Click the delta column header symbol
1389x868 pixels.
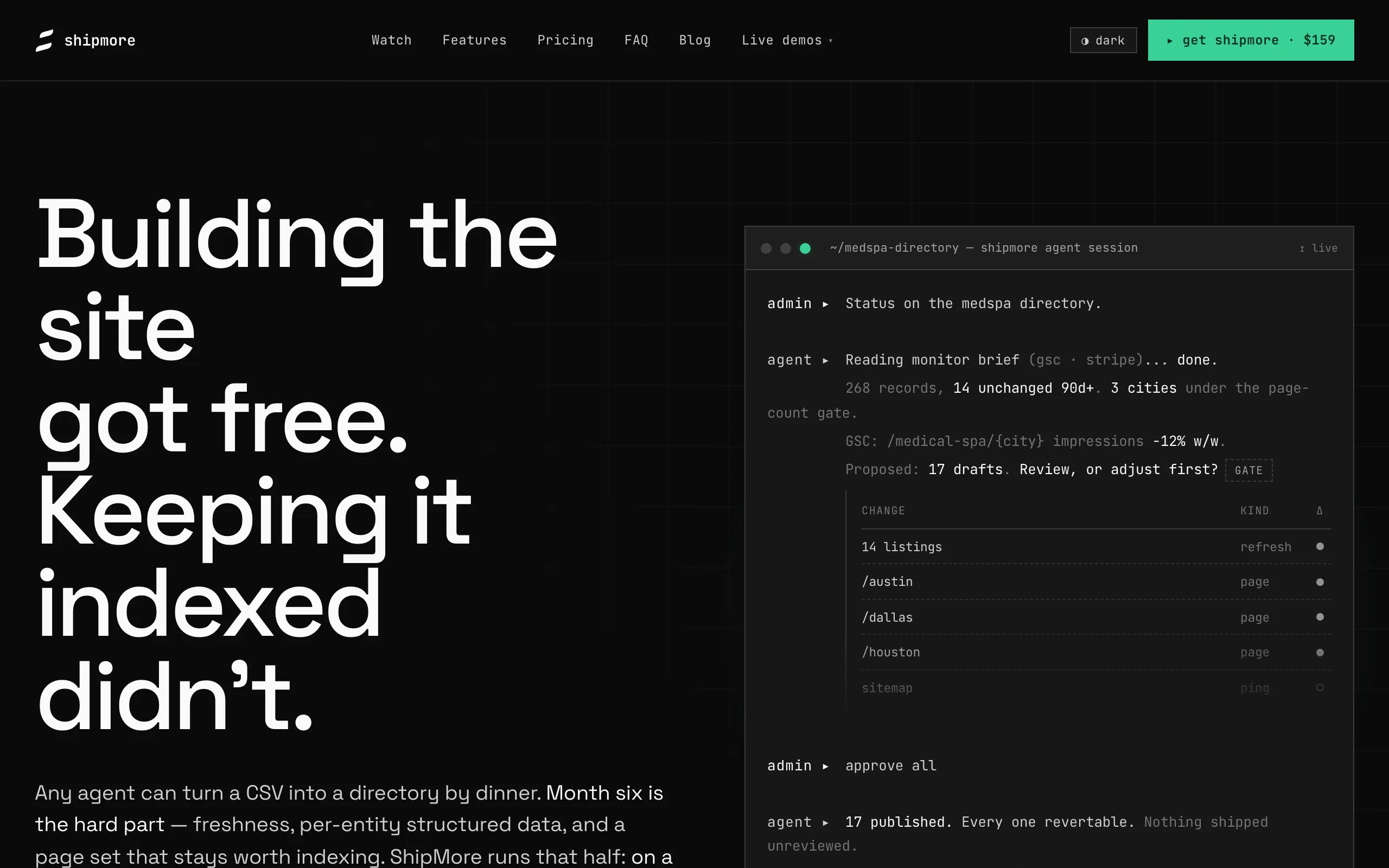click(x=1320, y=510)
